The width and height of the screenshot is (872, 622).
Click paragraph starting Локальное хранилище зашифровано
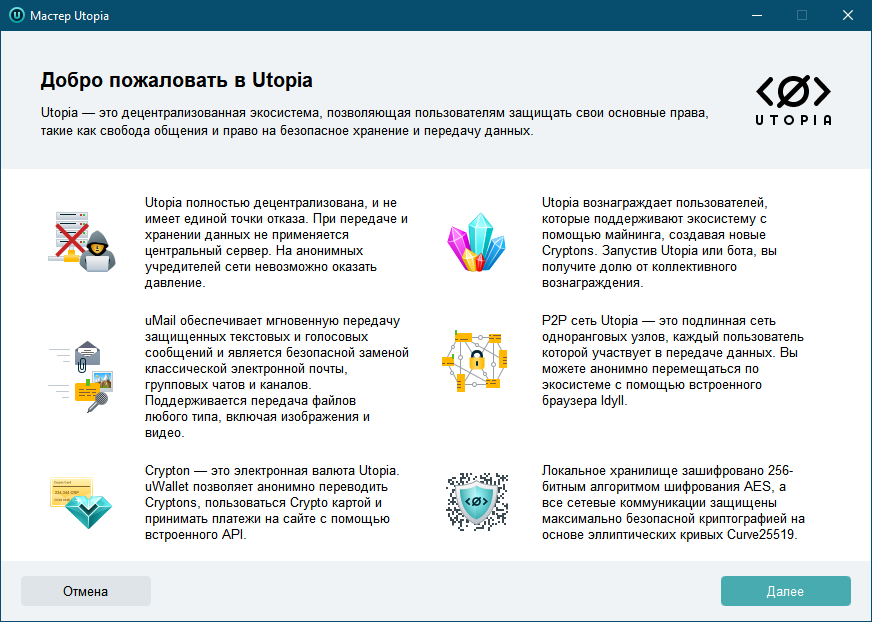click(673, 502)
